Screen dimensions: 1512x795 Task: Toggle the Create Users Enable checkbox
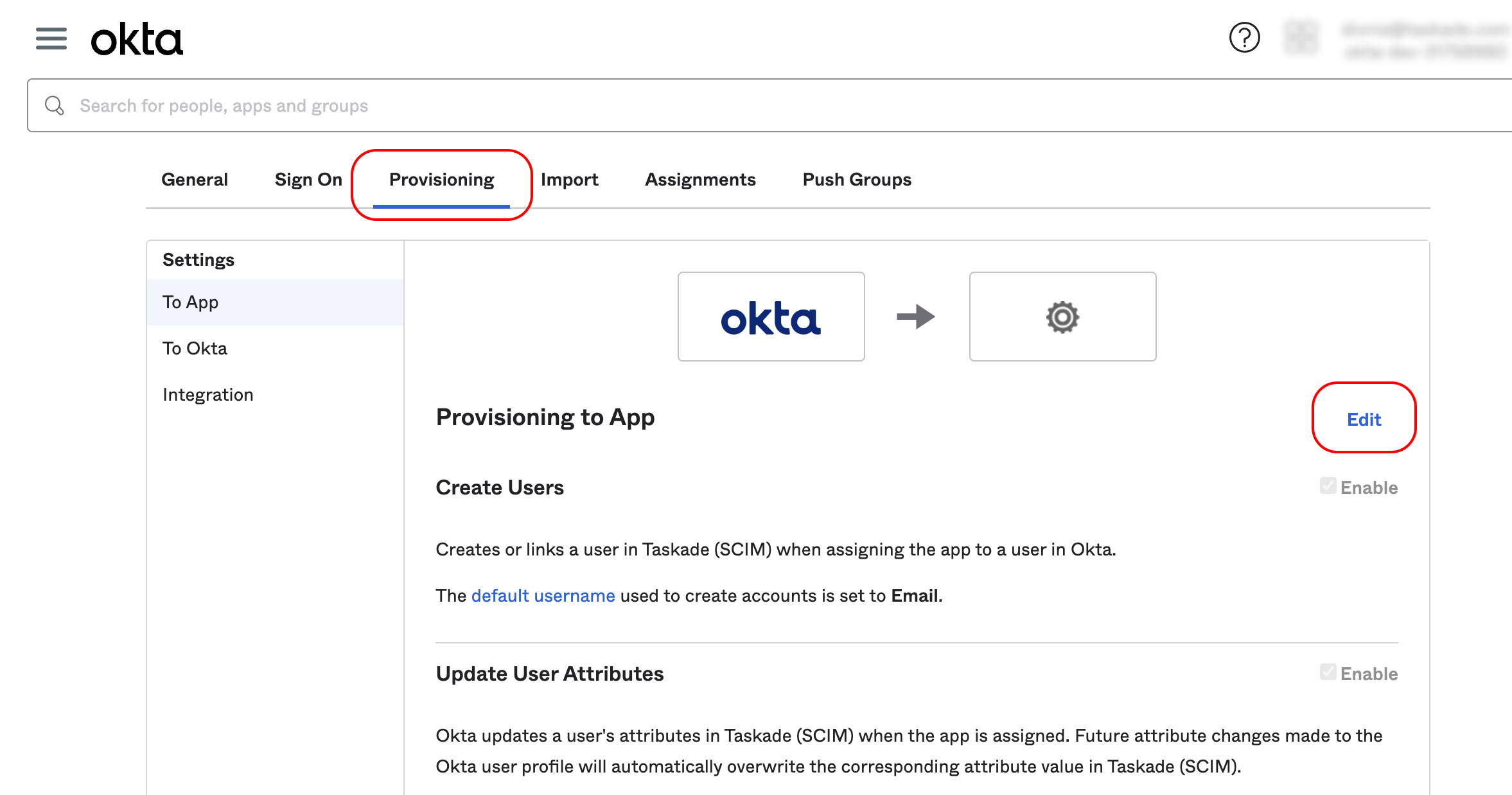[1328, 486]
